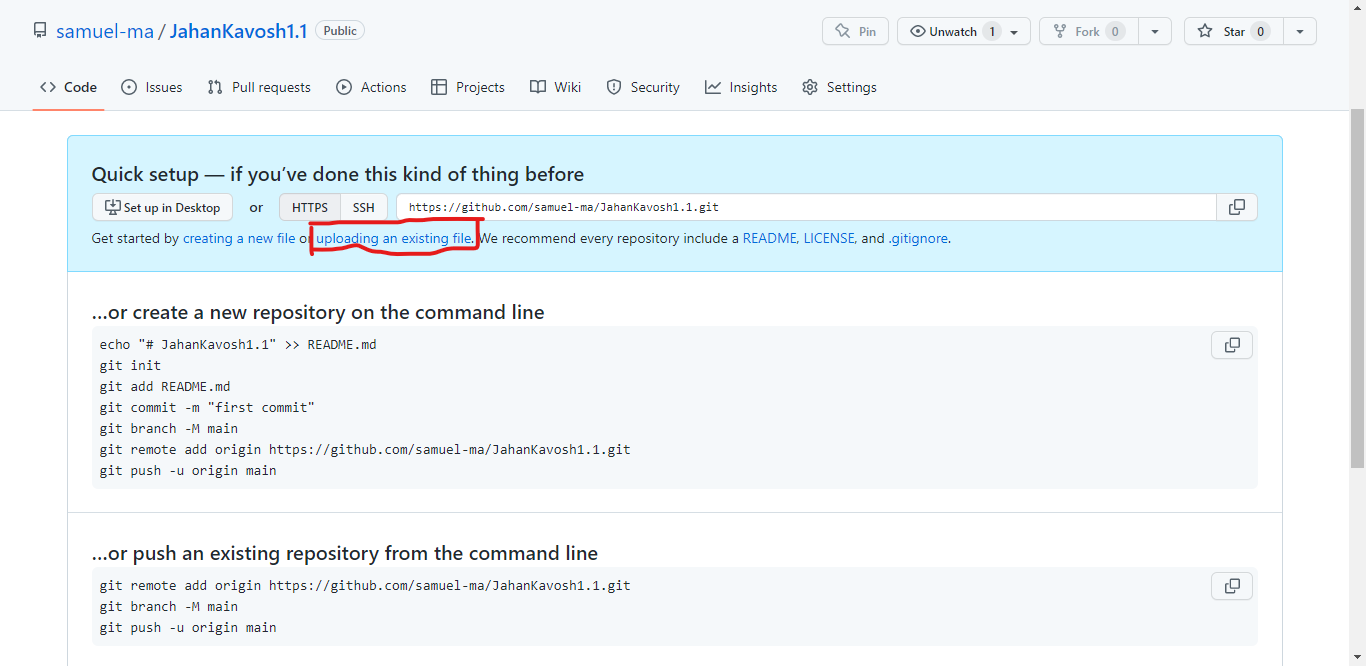Select the HTTPS protocol option
1366x666 pixels.
coord(309,207)
